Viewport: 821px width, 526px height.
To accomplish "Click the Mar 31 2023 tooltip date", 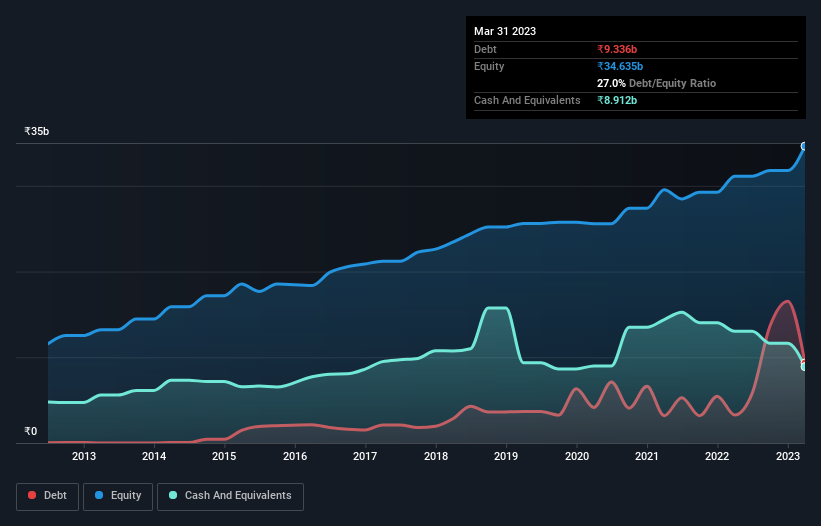I will (x=505, y=31).
